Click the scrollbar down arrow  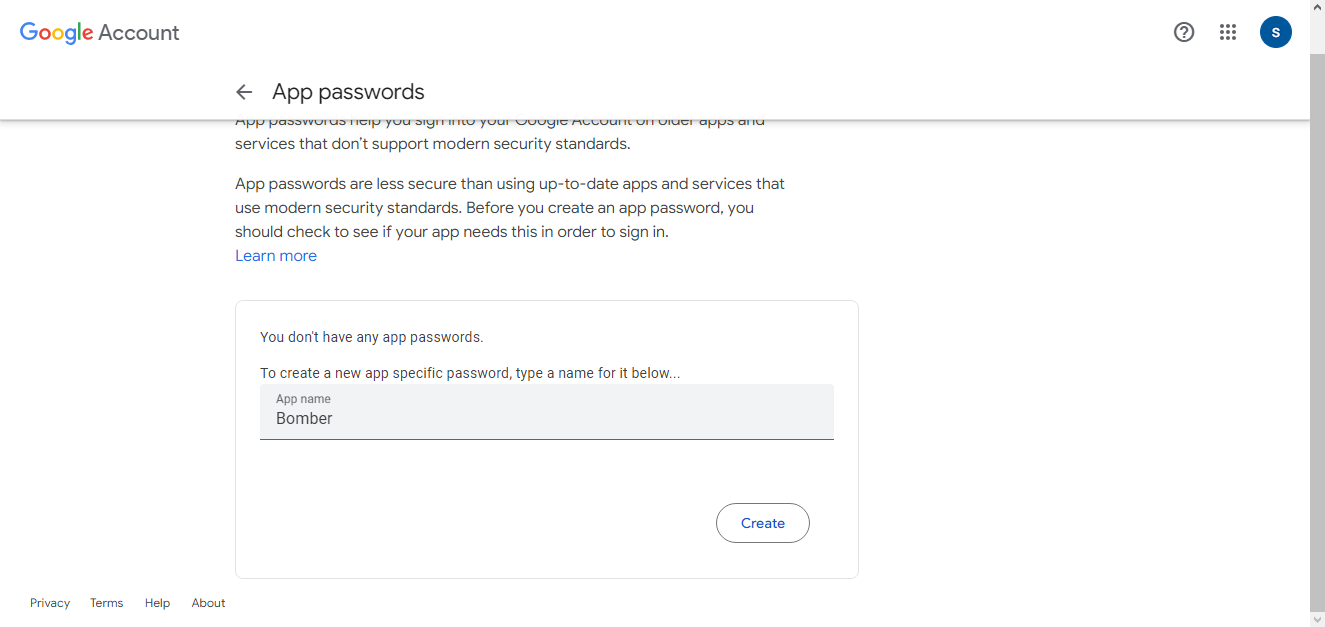point(1317,619)
